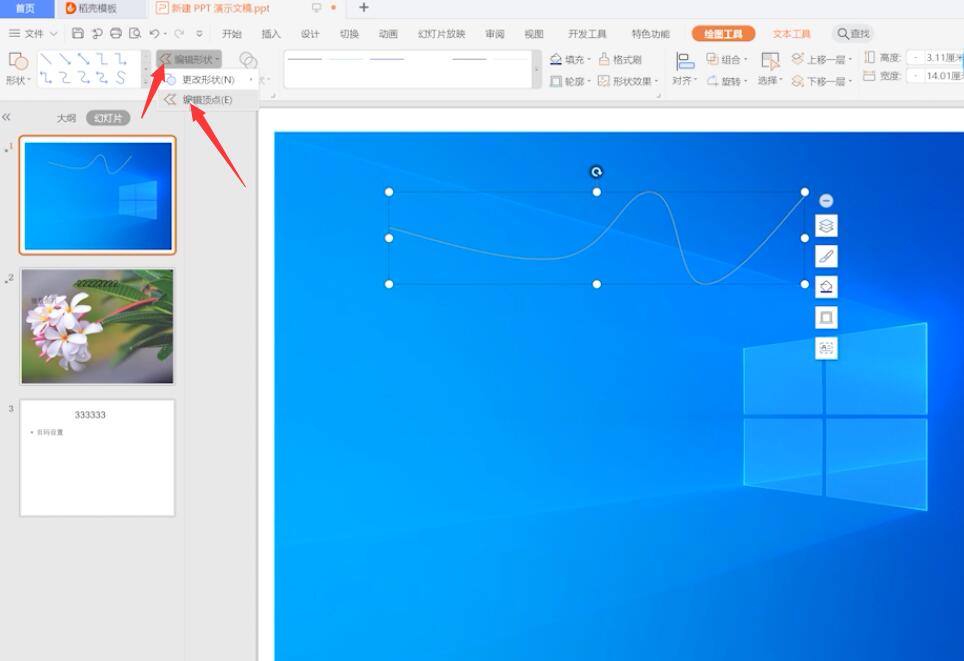Open the 审阅 ribbon tab
Viewport: 964px width, 661px height.
(x=495, y=34)
